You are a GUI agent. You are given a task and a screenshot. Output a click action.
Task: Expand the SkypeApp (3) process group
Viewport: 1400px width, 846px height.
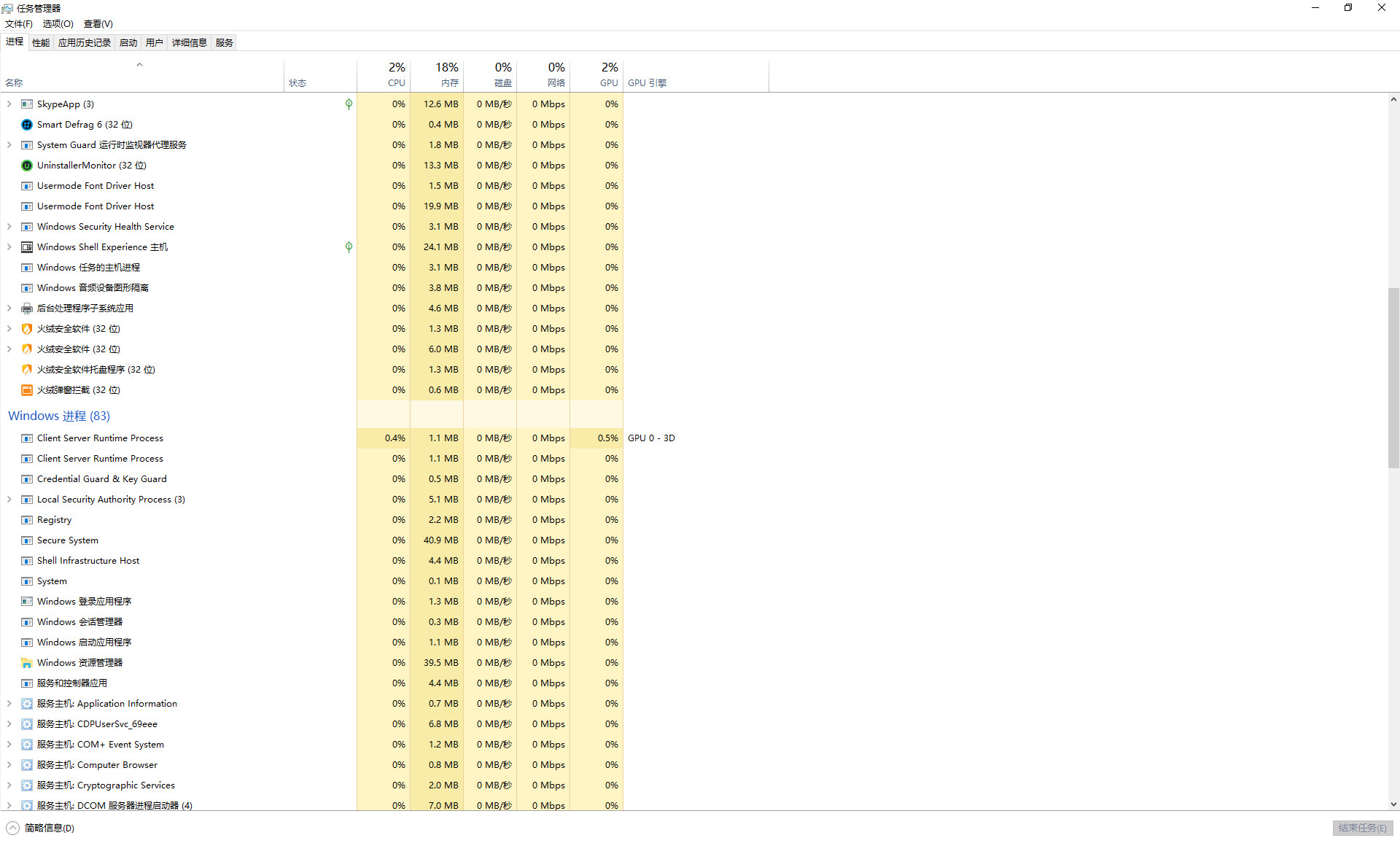coord(9,104)
